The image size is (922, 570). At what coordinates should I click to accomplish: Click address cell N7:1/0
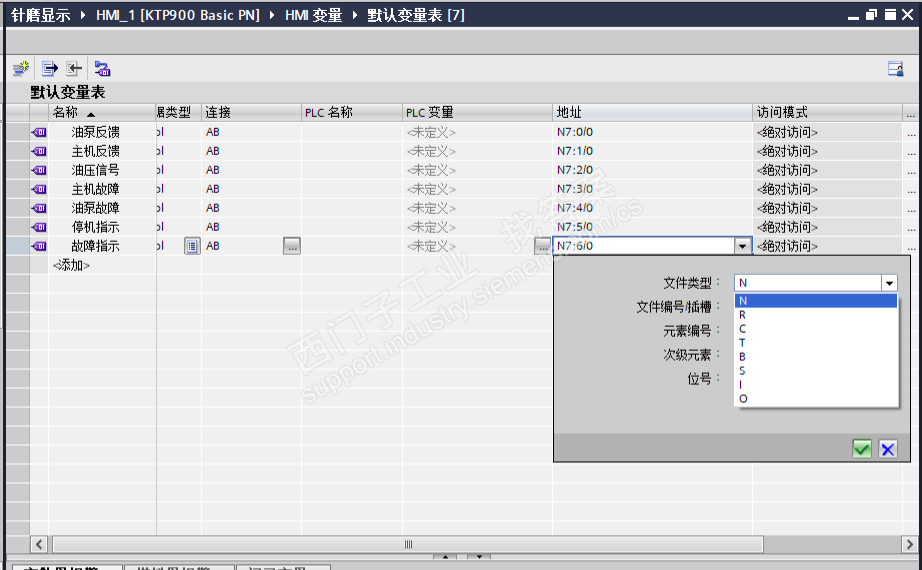click(653, 151)
